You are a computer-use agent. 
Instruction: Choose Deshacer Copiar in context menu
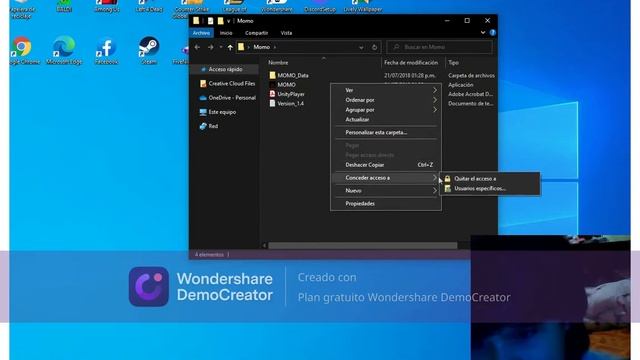386,165
